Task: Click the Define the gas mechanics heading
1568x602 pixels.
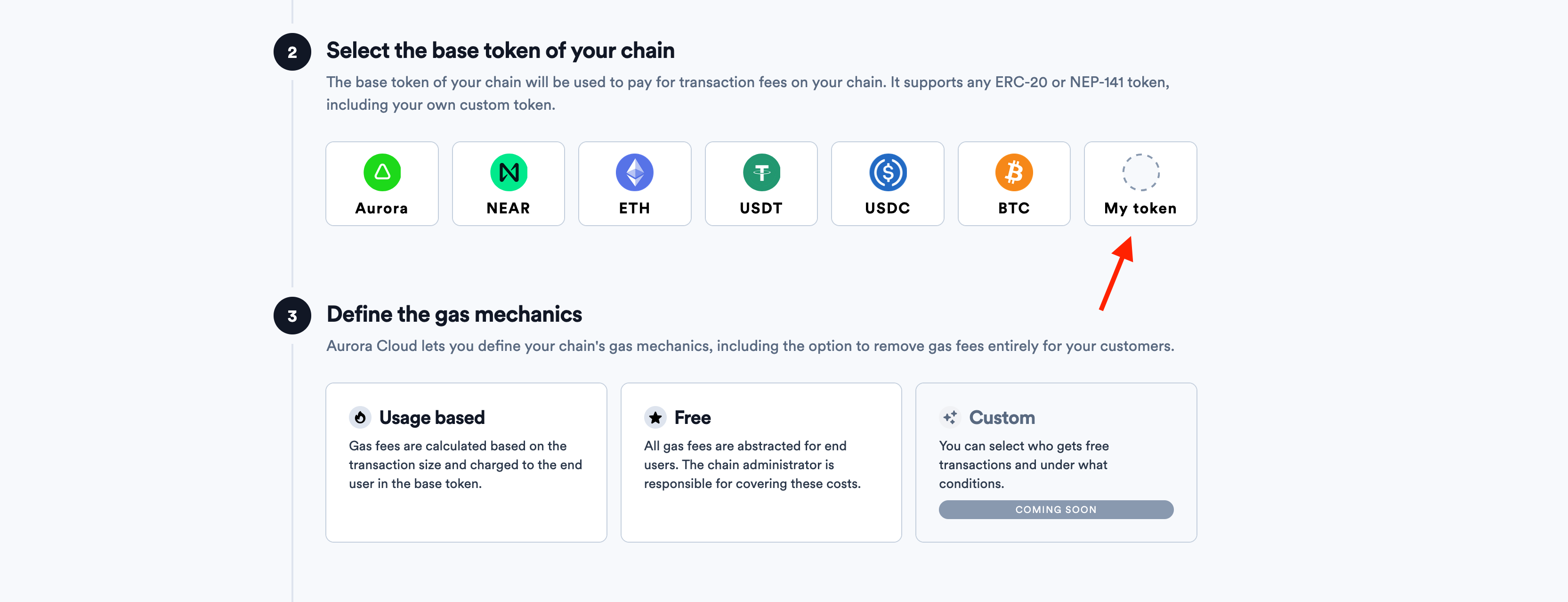Action: (x=454, y=314)
